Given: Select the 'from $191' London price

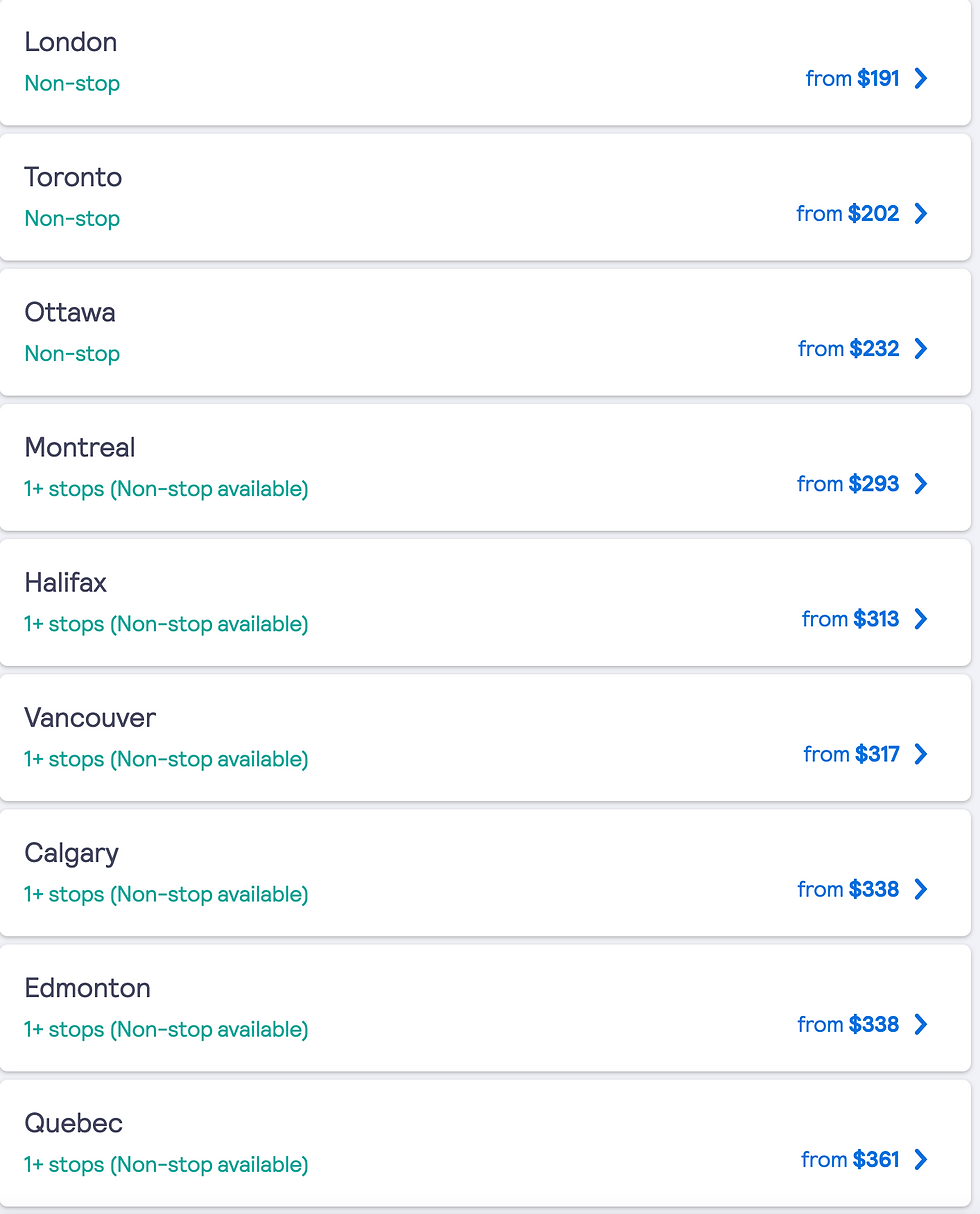Looking at the screenshot, I should click(853, 78).
